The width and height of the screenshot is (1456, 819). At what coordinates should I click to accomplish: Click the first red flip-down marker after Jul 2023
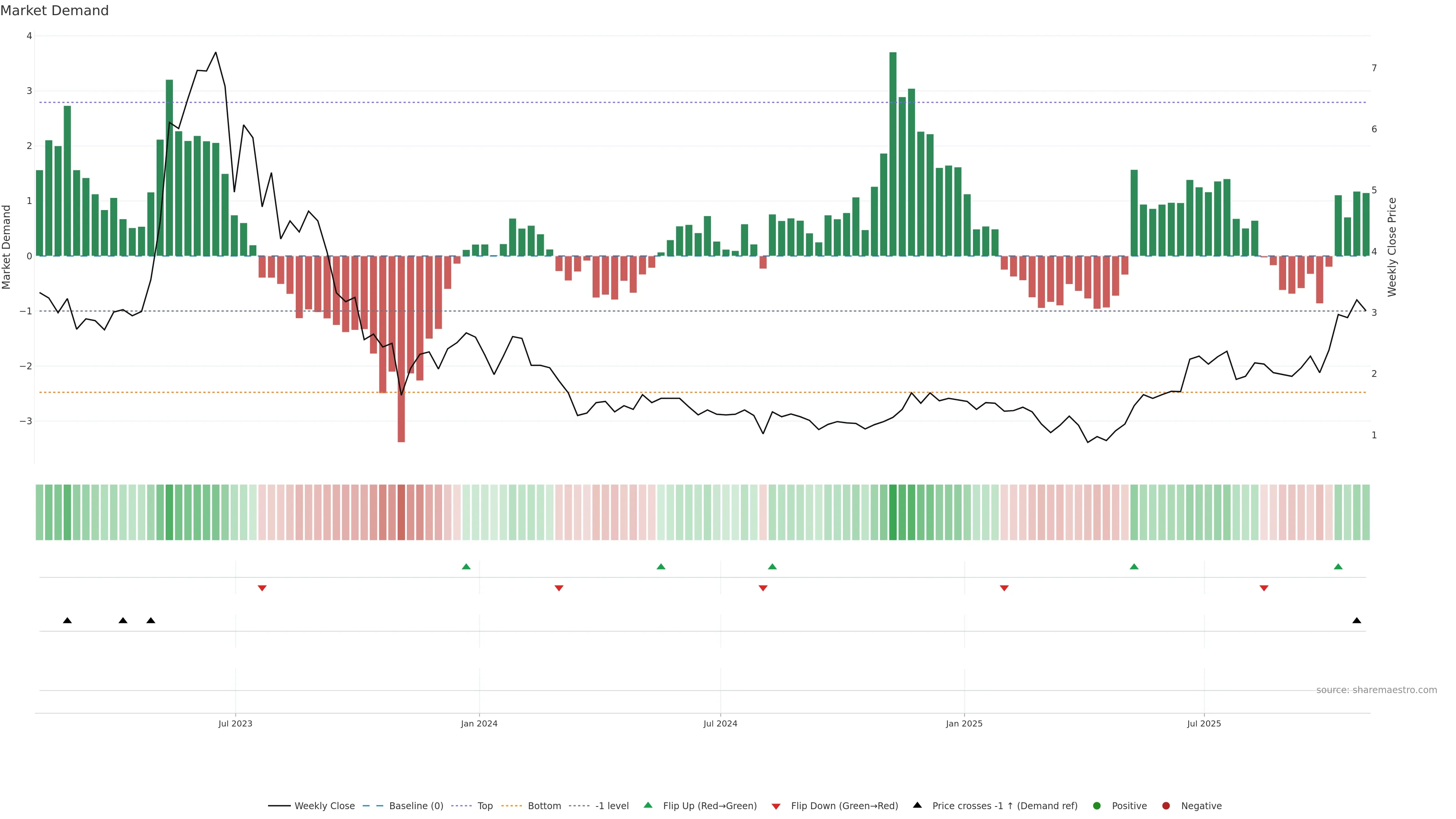(262, 588)
